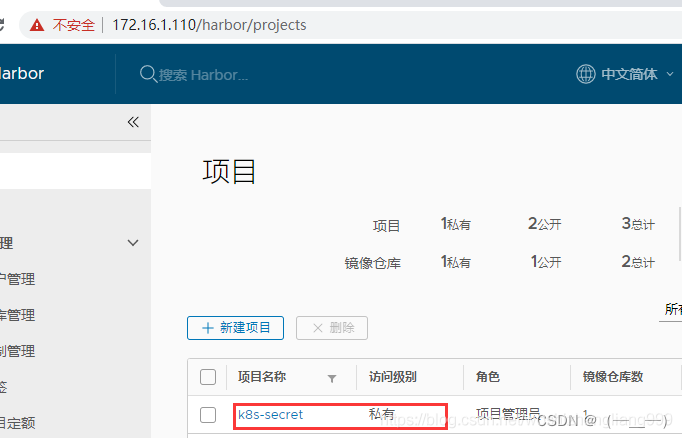Screen dimensions: 682x438
Task: Click the 不安全 security label
Action: pyautogui.click(x=74, y=25)
